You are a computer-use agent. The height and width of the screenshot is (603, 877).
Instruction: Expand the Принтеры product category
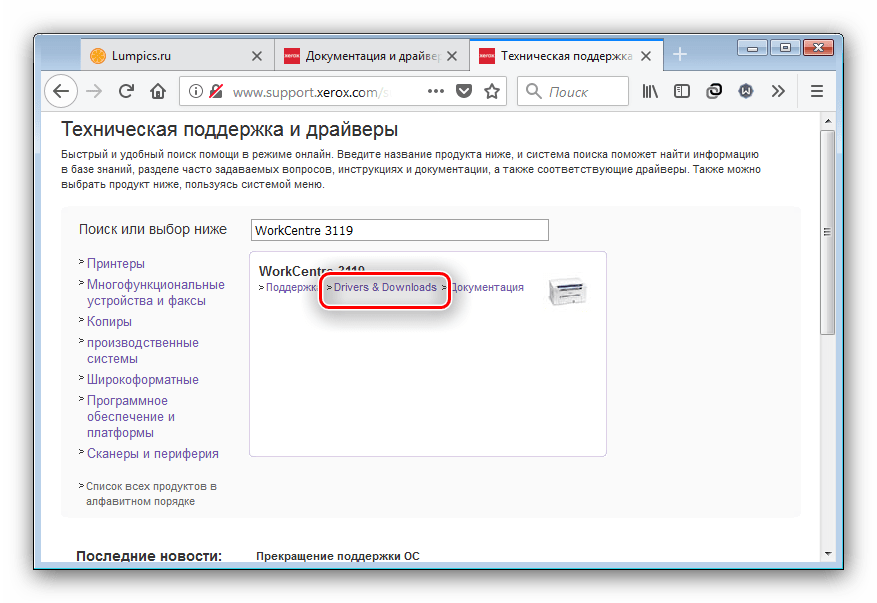click(115, 263)
